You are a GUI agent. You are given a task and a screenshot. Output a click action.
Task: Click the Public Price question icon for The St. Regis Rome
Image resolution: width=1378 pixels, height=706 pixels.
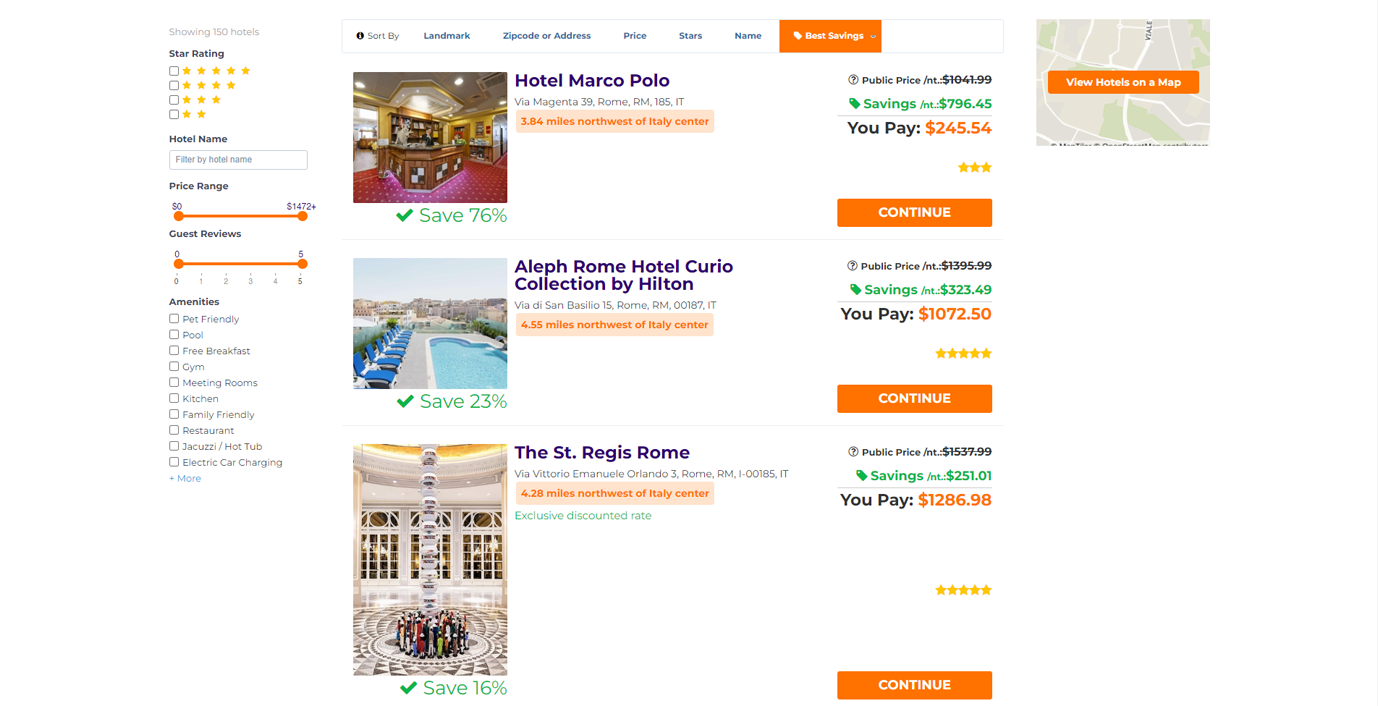tap(853, 452)
